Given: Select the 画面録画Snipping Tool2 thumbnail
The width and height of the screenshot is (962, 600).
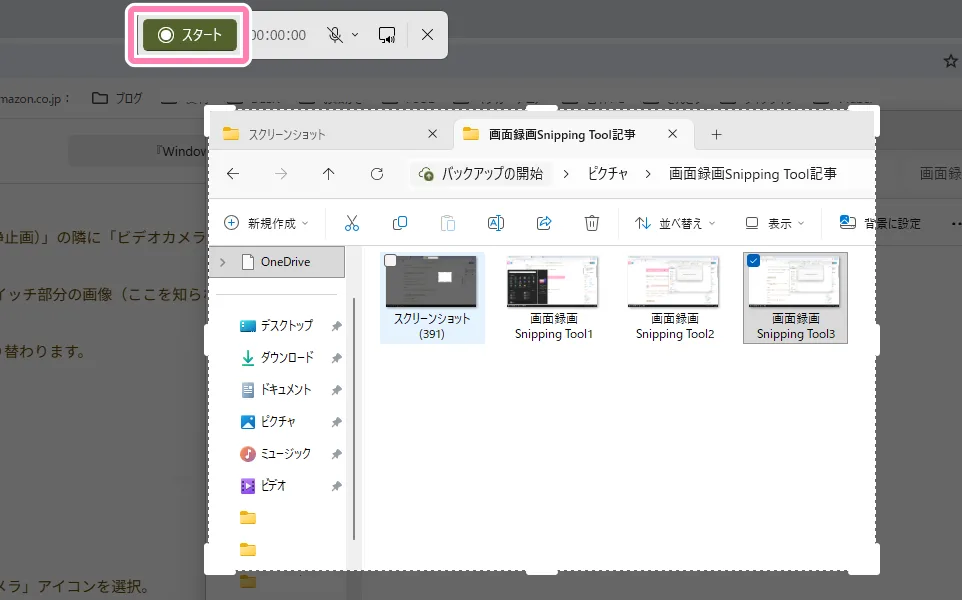Looking at the screenshot, I should (673, 283).
